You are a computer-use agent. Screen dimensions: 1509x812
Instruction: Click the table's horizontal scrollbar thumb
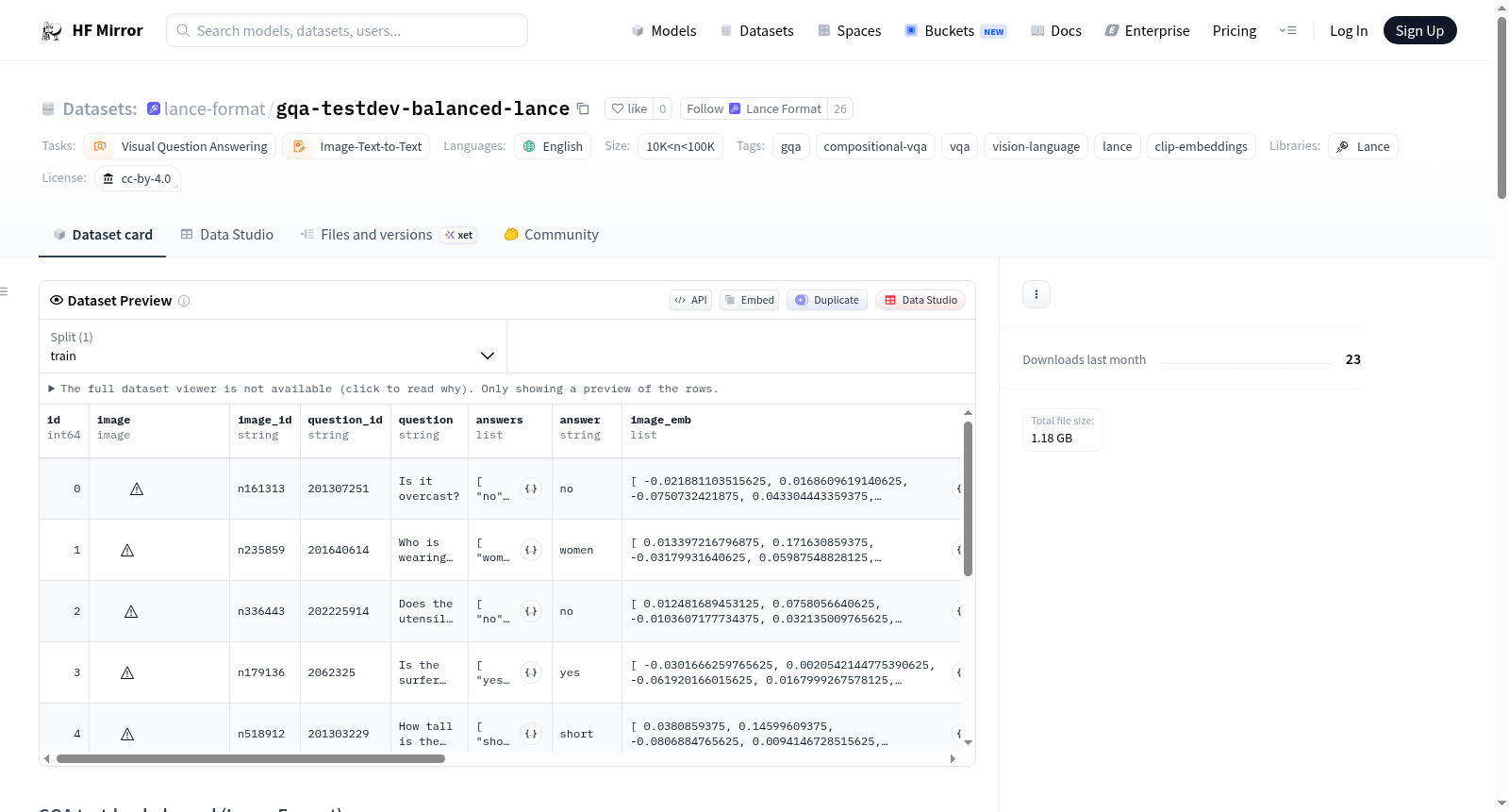point(251,758)
